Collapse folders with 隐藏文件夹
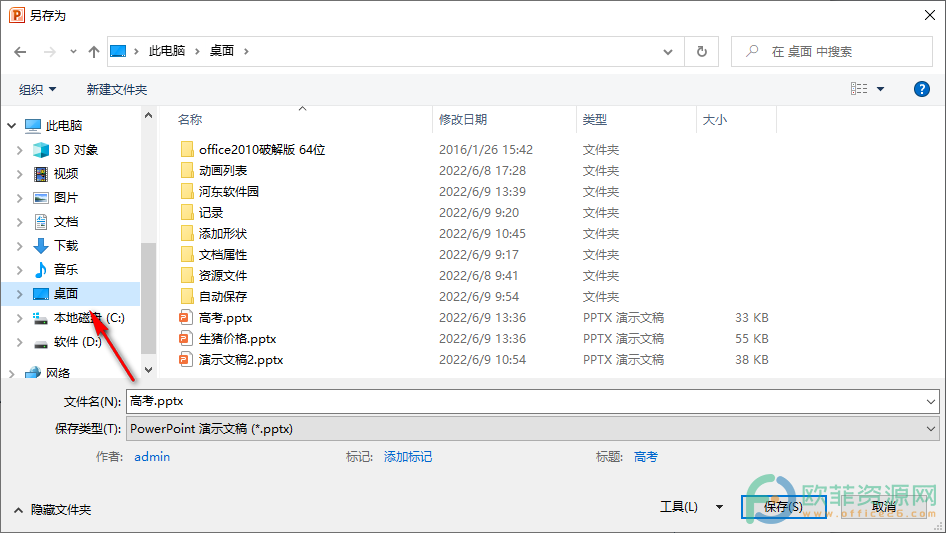Image resolution: width=946 pixels, height=533 pixels. coord(52,510)
